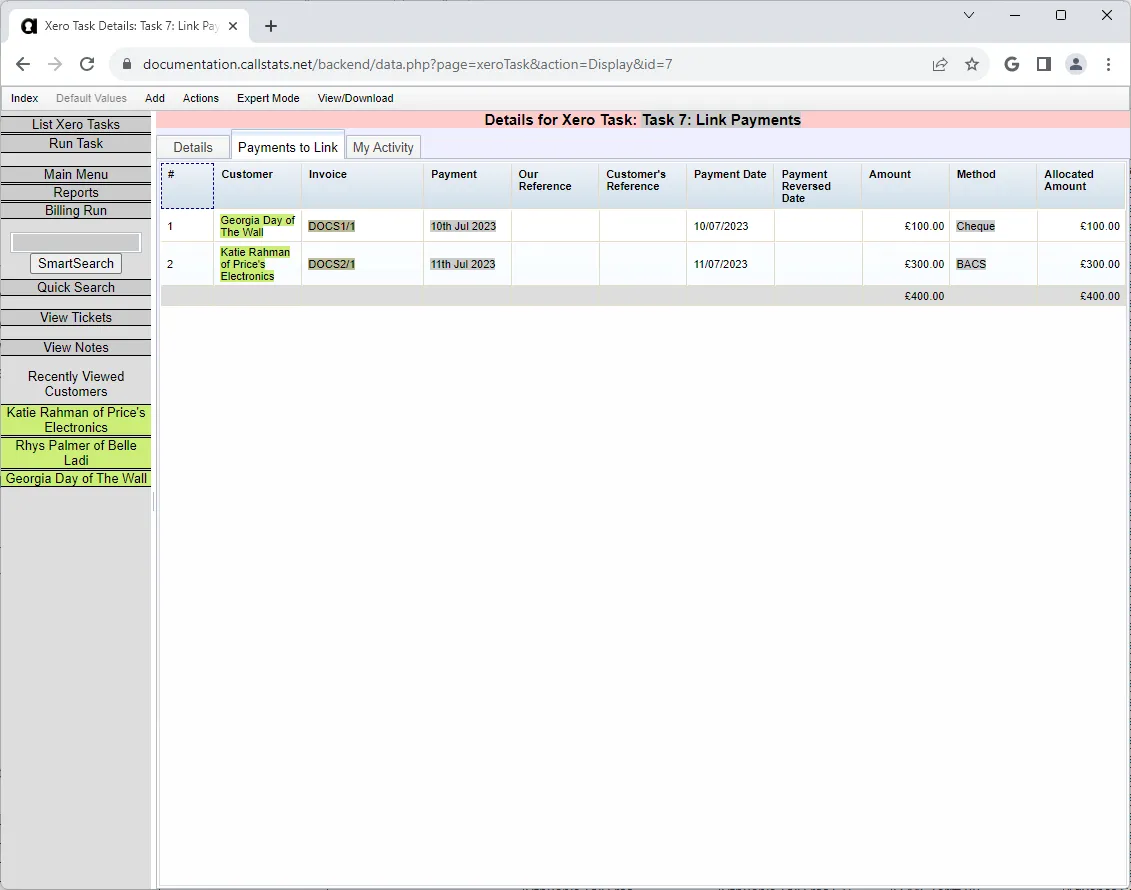
Task: Click the SmartSearch button
Action: click(x=76, y=263)
